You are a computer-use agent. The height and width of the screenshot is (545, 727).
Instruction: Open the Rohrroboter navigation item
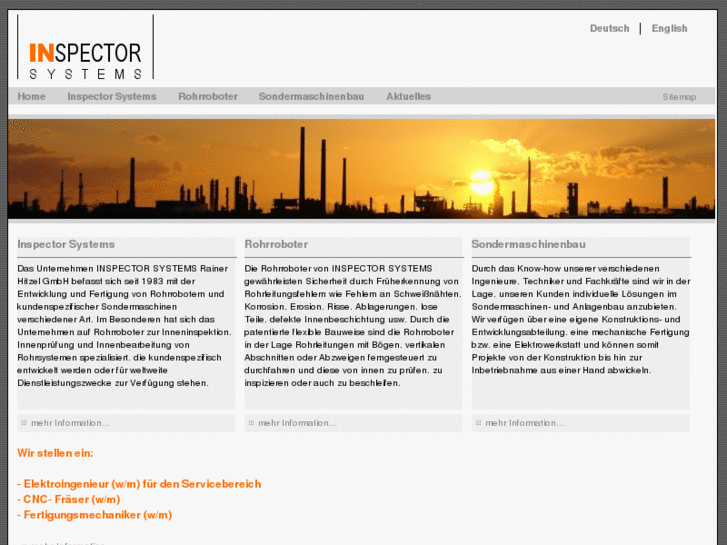[x=208, y=96]
